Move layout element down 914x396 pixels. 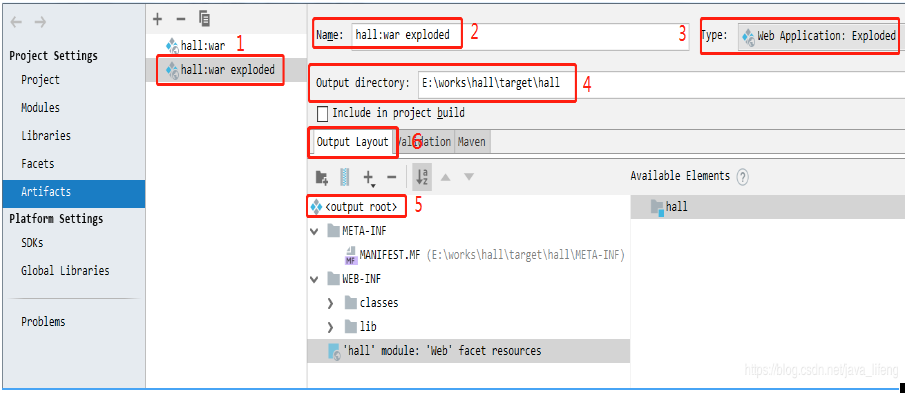(x=469, y=177)
